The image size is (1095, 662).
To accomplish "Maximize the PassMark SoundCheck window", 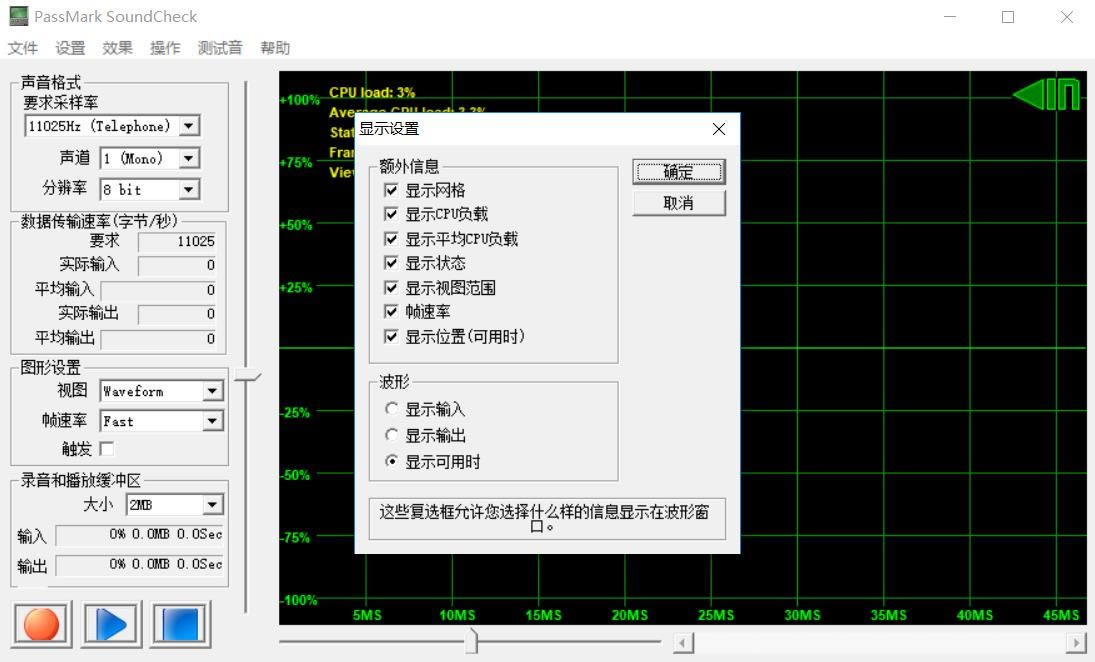I will [x=1008, y=17].
